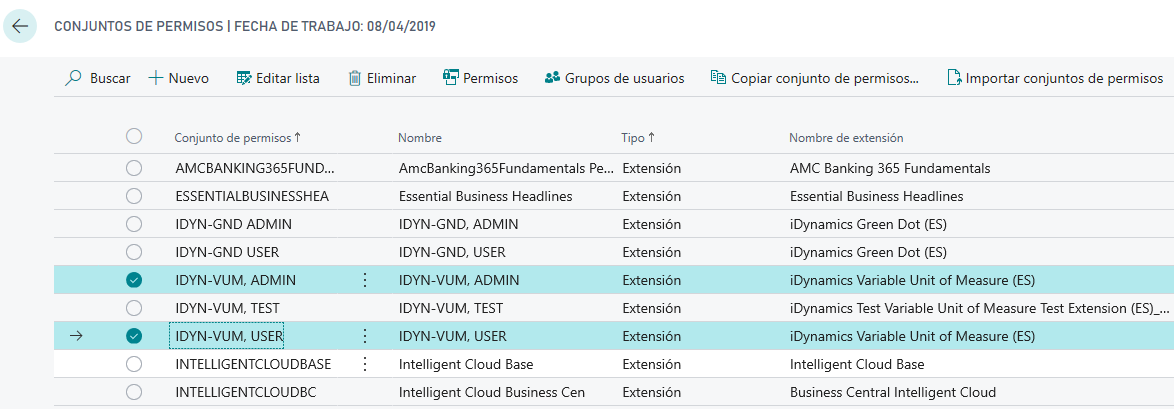Select the INTELLIGENTCLOUDBASE row checkbox
The width and height of the screenshot is (1174, 409).
tap(134, 364)
